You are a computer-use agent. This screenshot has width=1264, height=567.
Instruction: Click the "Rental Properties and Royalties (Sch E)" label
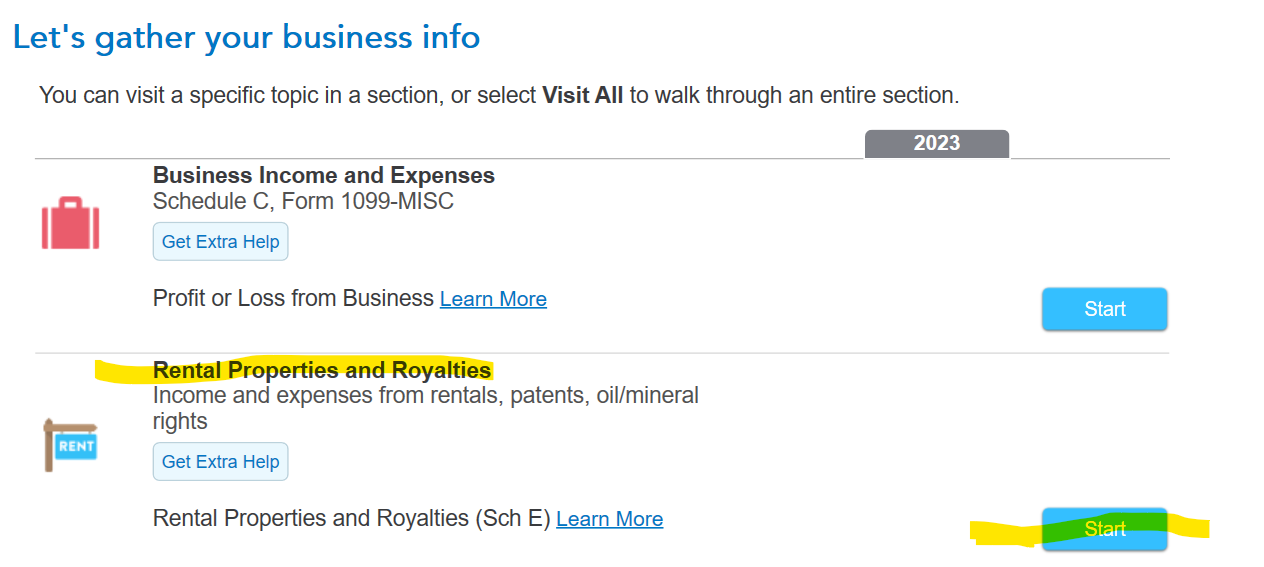tap(351, 519)
